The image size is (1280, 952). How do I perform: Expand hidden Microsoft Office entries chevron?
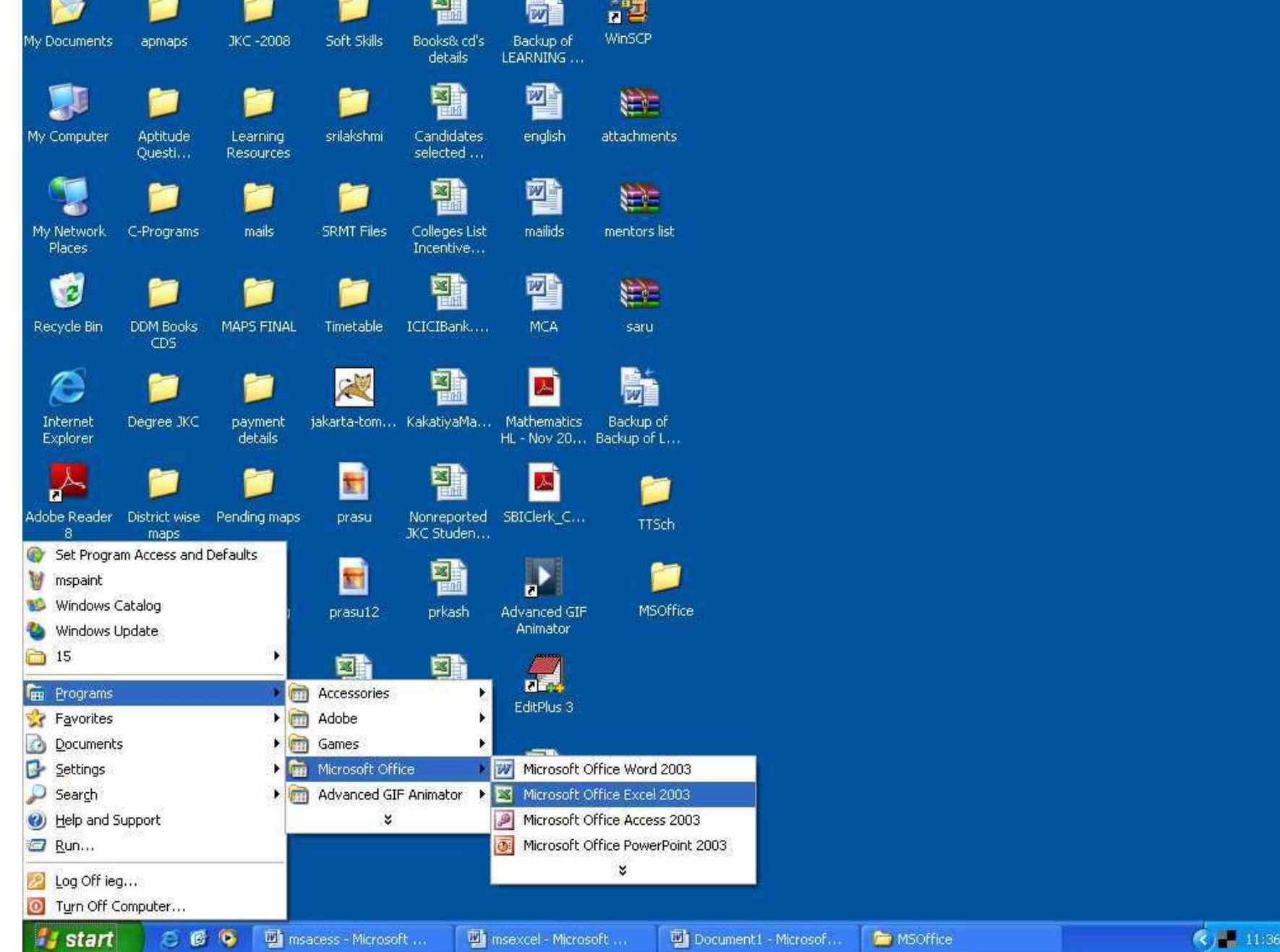pos(623,870)
